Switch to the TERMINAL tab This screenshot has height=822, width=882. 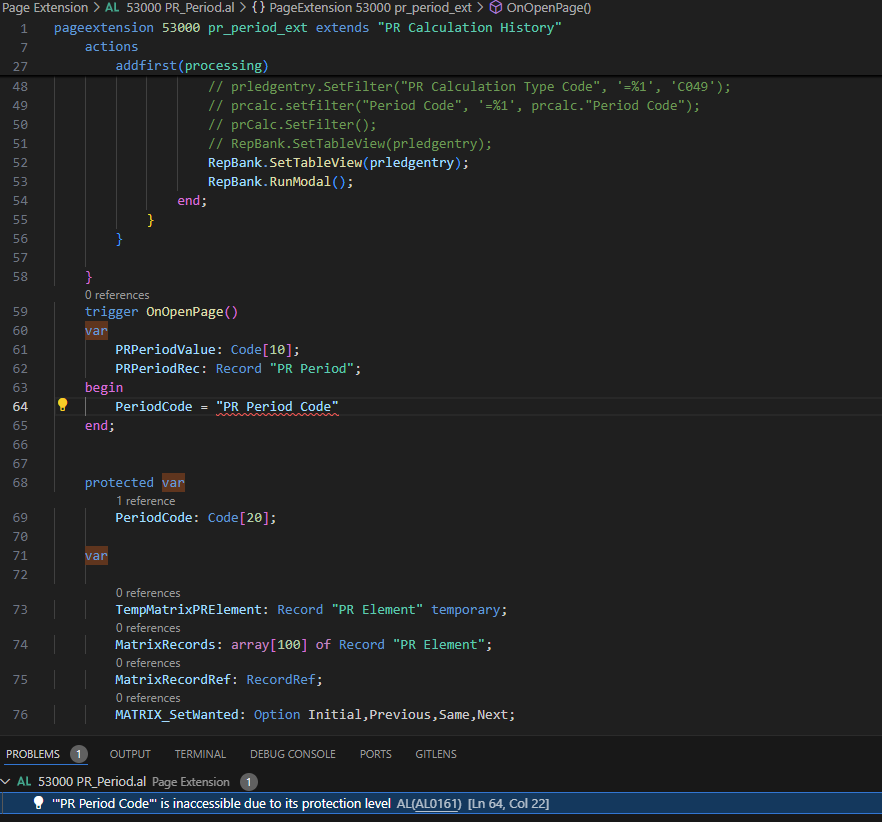[200, 754]
